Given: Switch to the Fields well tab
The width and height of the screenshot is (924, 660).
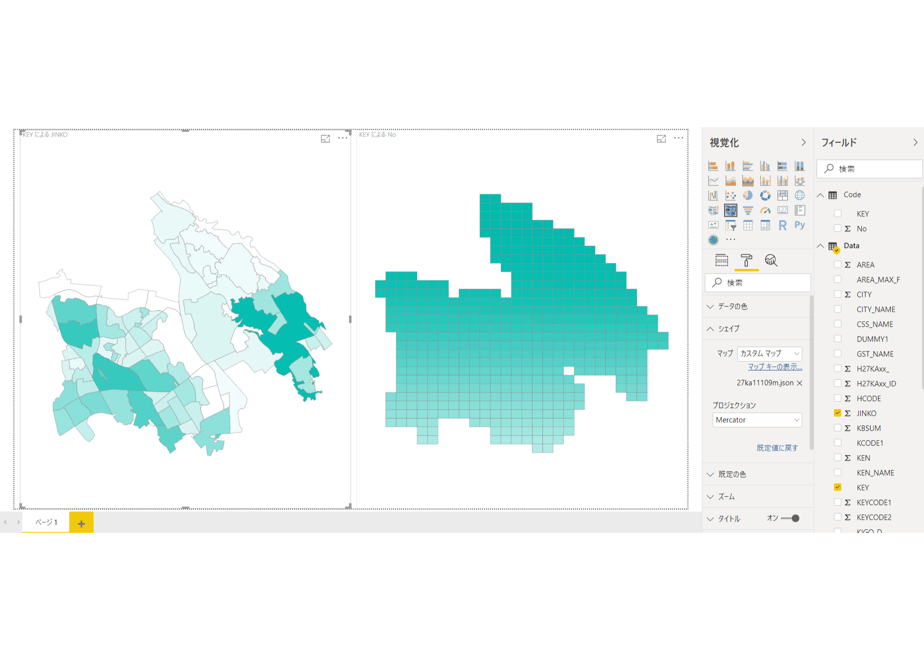Looking at the screenshot, I should pyautogui.click(x=721, y=260).
